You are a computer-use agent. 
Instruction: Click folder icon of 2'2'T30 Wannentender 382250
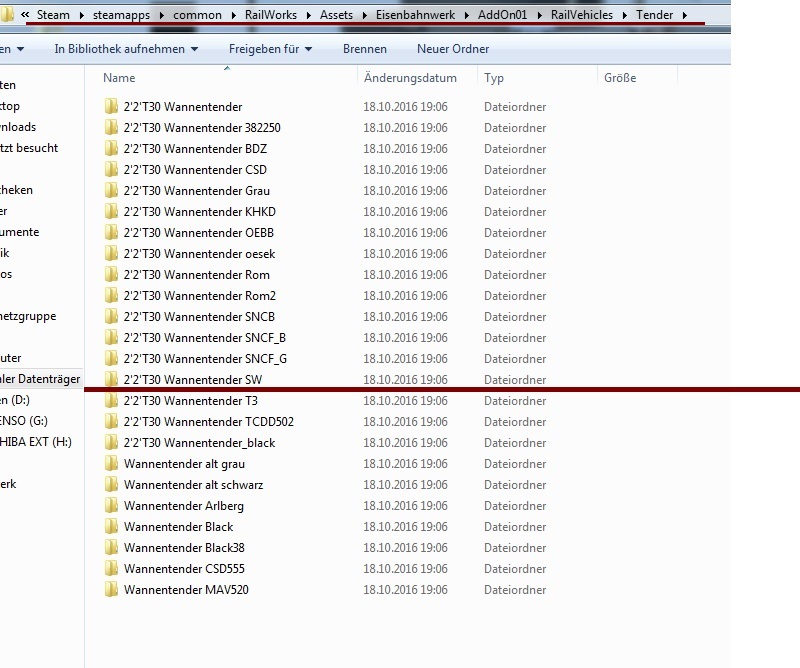(111, 127)
